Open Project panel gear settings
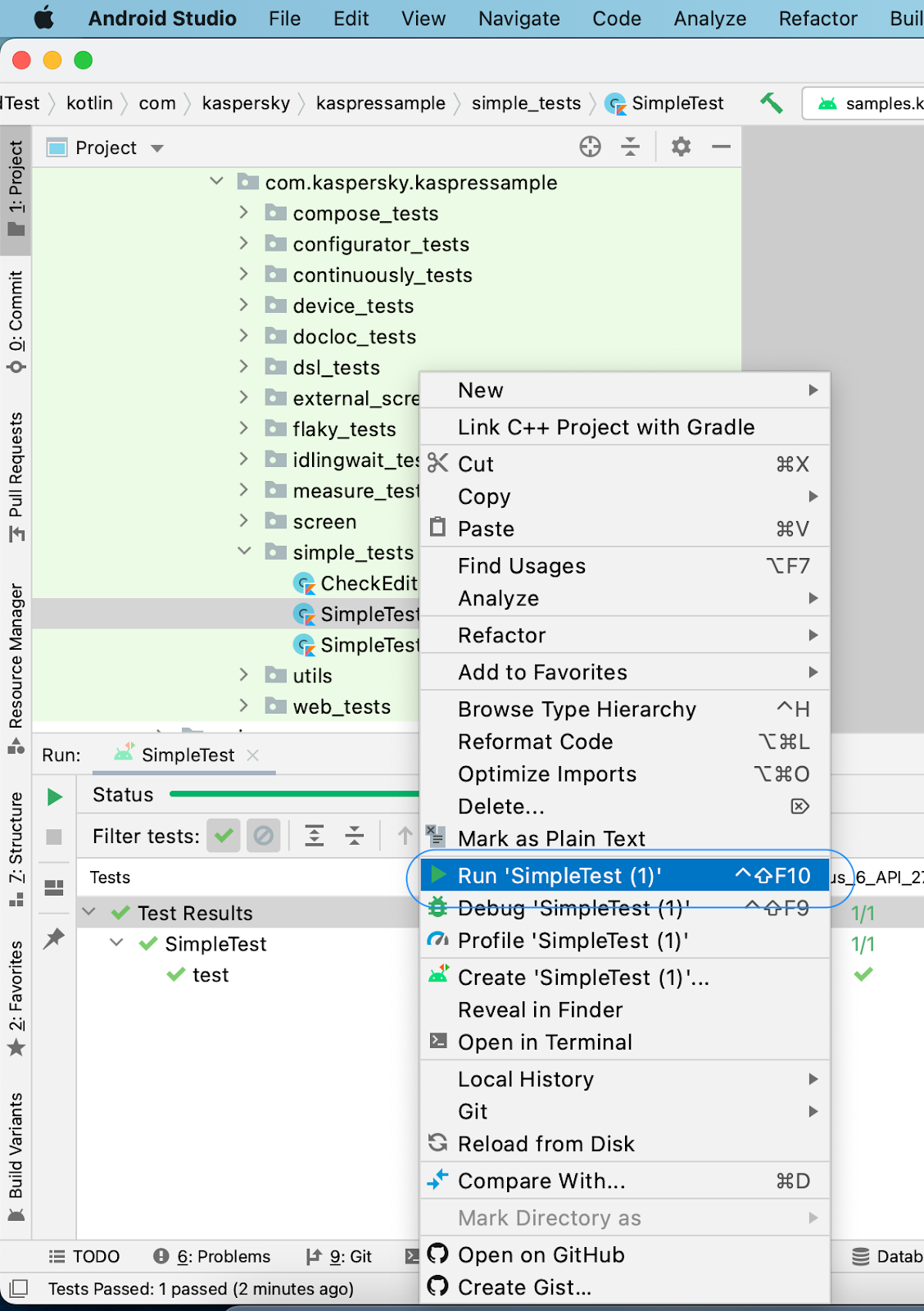This screenshot has height=1311, width=924. click(x=681, y=147)
